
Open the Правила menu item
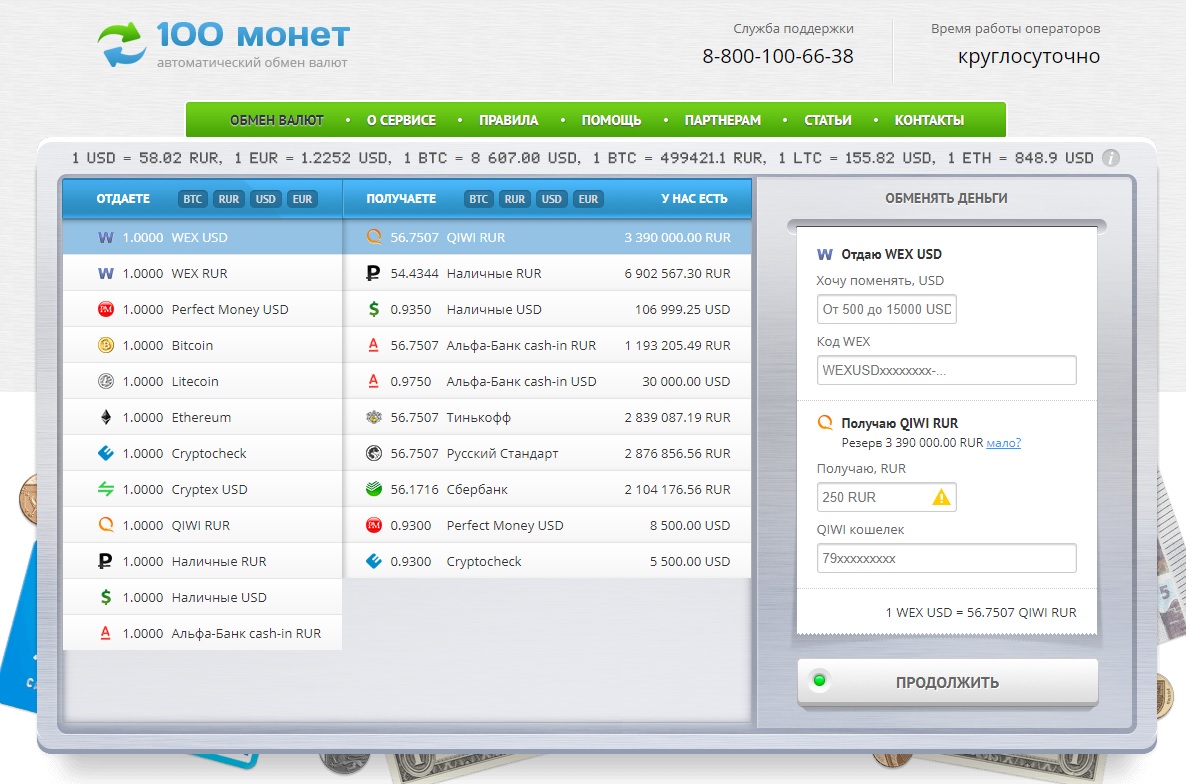508,120
